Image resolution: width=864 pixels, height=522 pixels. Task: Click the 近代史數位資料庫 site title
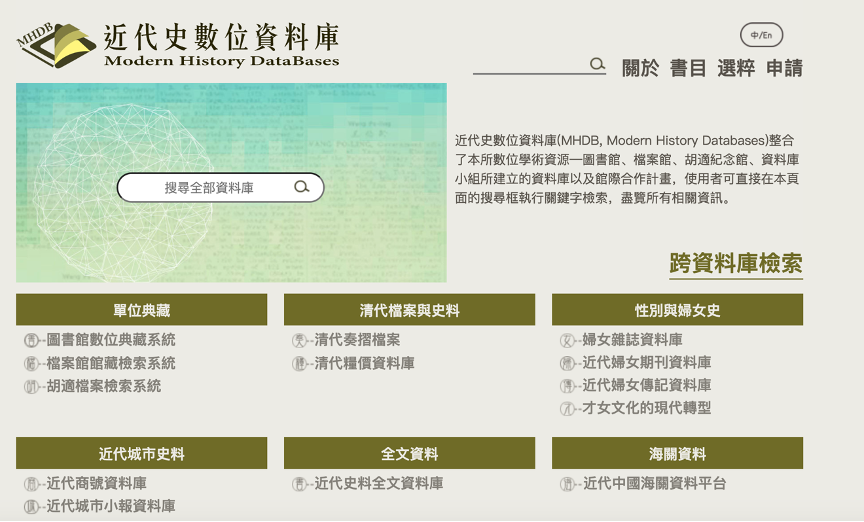pyautogui.click(x=222, y=37)
